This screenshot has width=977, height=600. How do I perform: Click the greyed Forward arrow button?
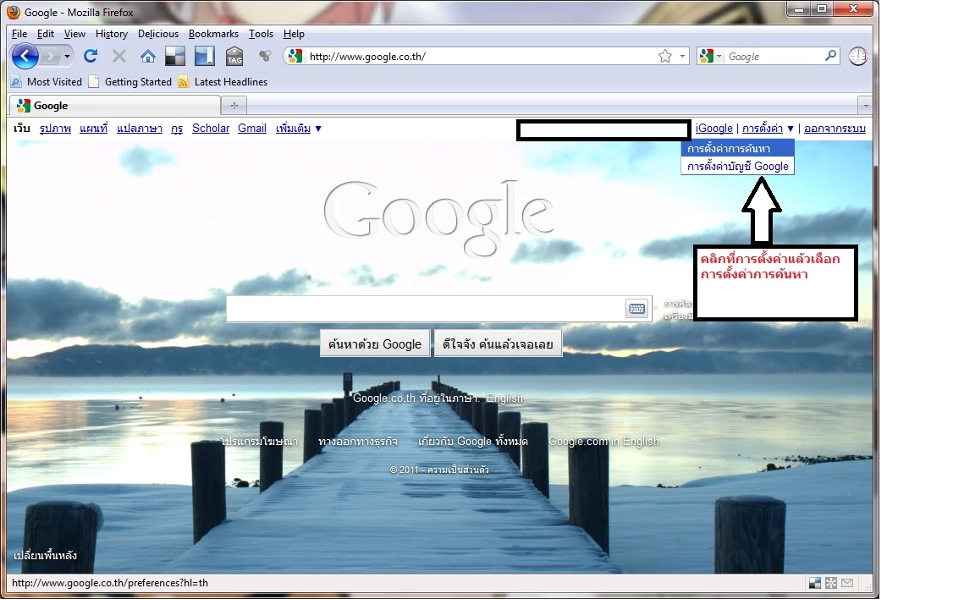(50, 57)
